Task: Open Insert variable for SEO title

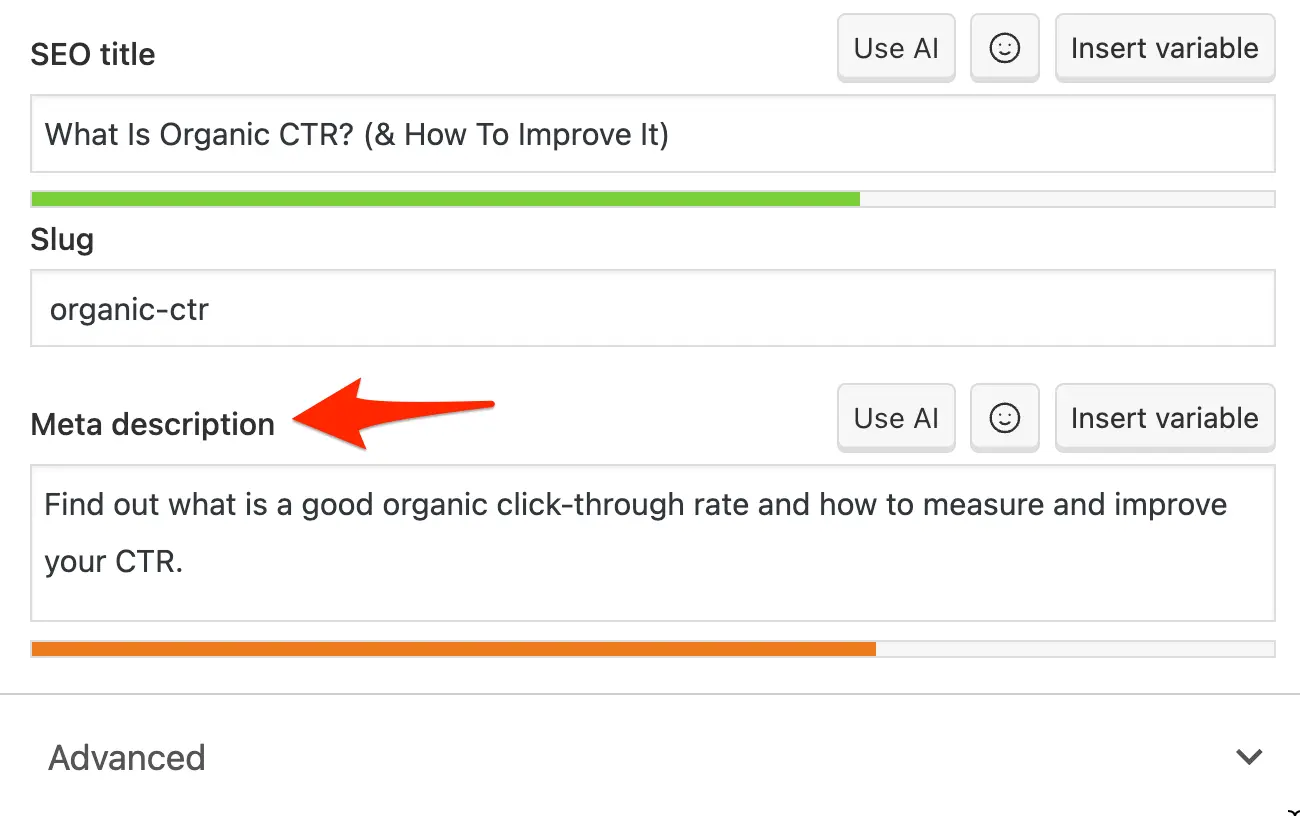Action: point(1164,48)
